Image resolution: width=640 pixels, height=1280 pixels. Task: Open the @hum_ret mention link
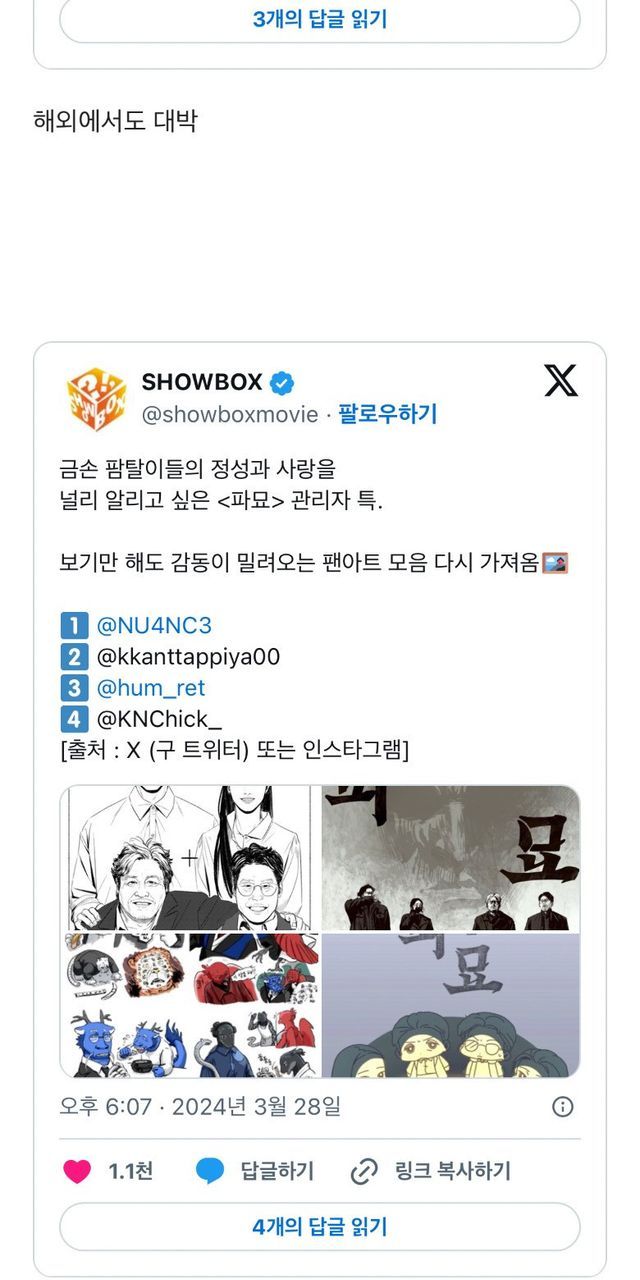coord(151,688)
